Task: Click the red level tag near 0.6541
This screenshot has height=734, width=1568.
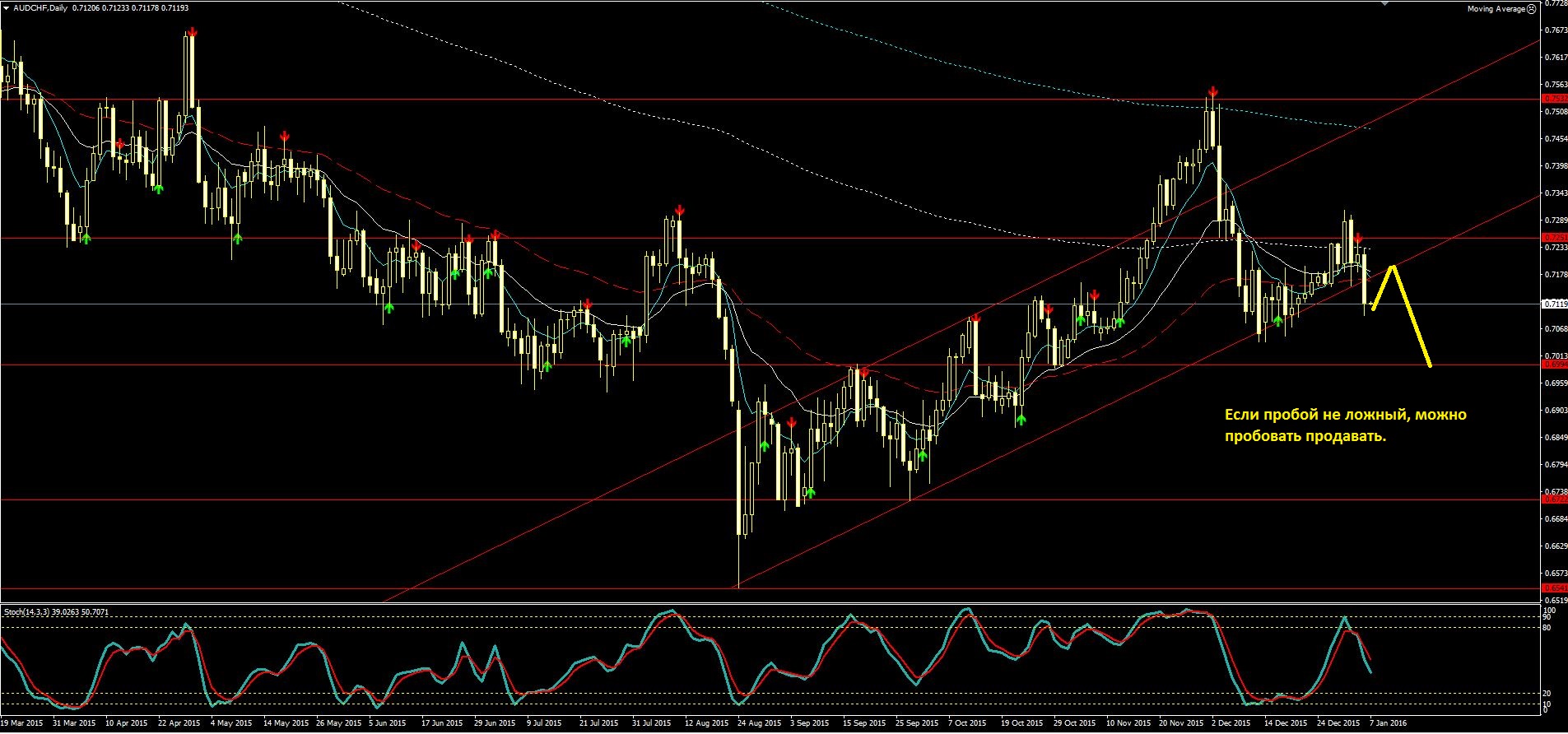Action: (1553, 588)
